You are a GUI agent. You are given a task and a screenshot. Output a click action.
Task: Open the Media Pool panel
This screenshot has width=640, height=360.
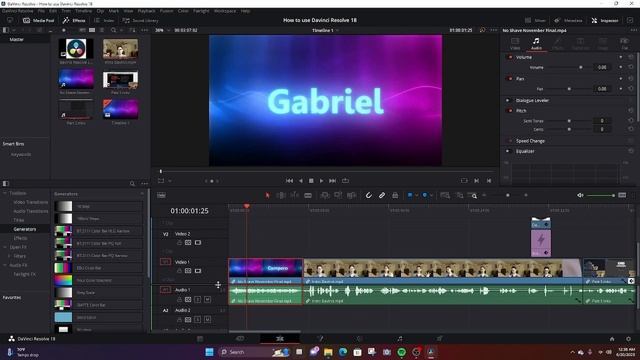point(38,20)
